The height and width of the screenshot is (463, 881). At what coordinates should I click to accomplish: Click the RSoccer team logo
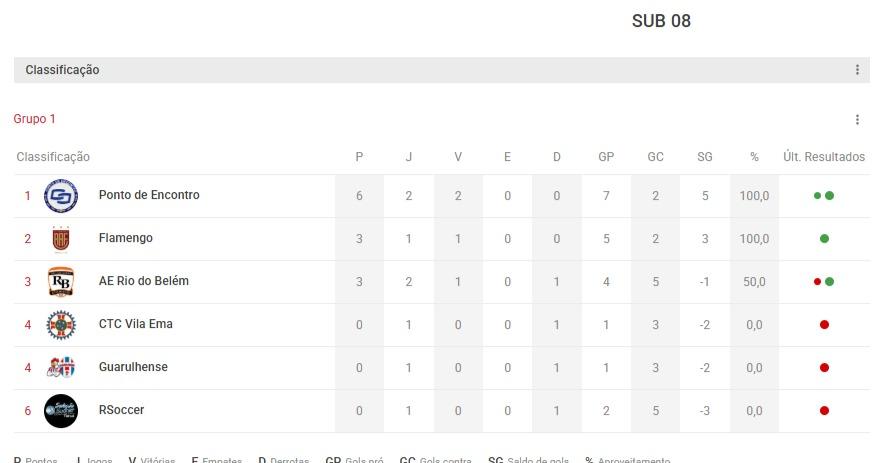click(x=61, y=411)
